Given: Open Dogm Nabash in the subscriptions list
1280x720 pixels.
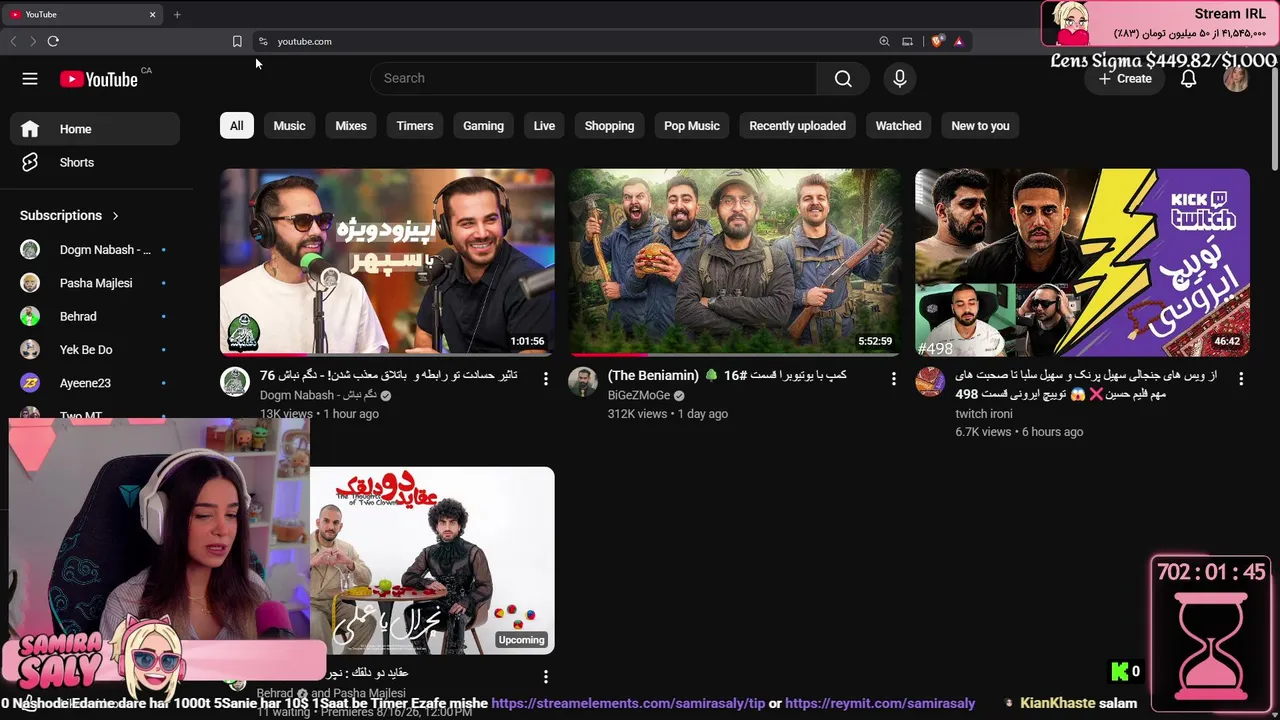Looking at the screenshot, I should pos(95,250).
